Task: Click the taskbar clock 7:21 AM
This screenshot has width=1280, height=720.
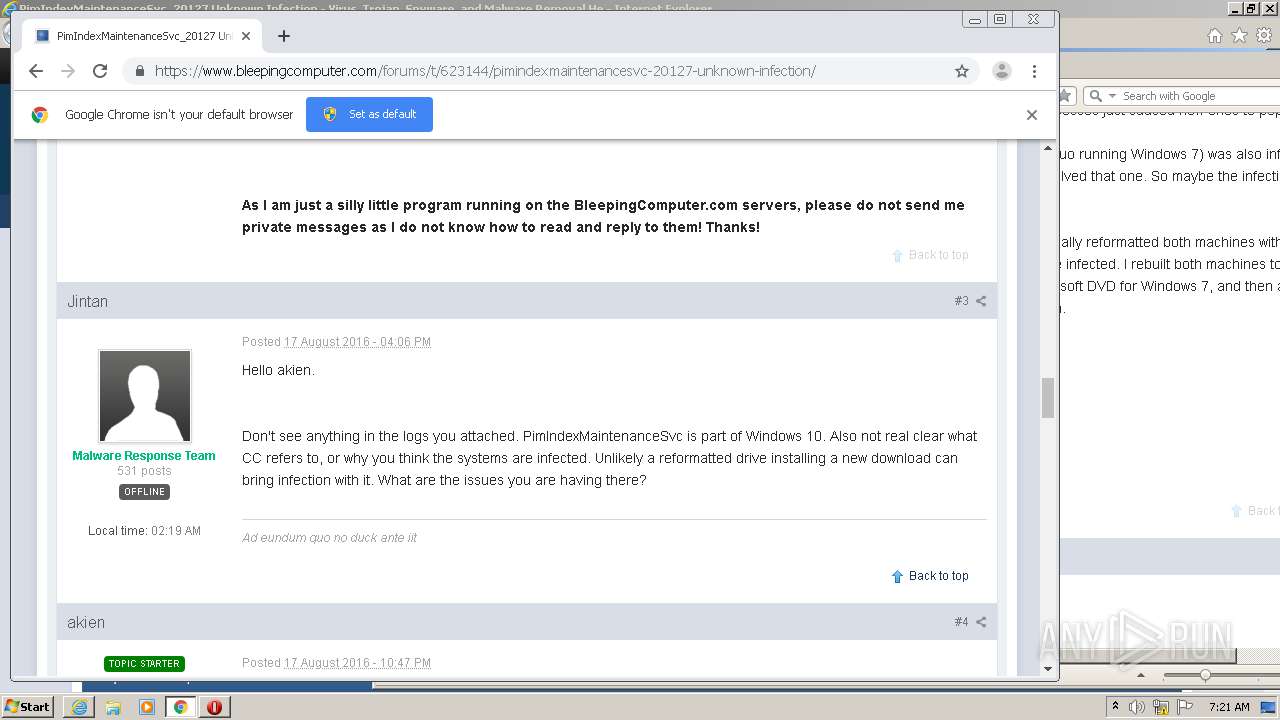Action: 1229,707
